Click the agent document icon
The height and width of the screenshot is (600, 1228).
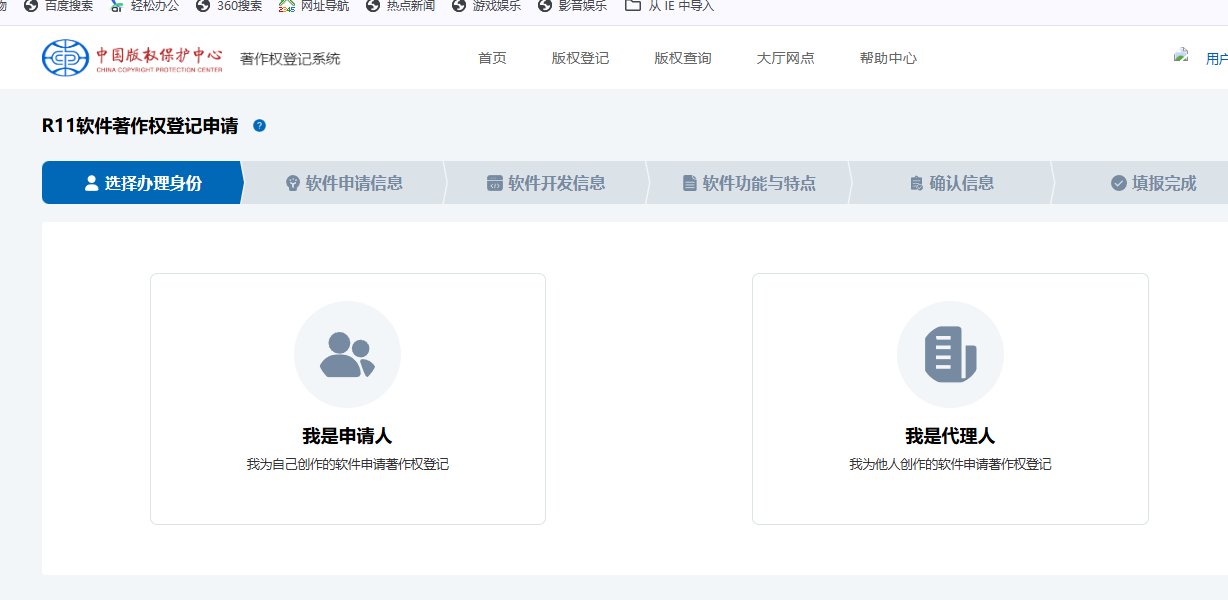pos(950,355)
